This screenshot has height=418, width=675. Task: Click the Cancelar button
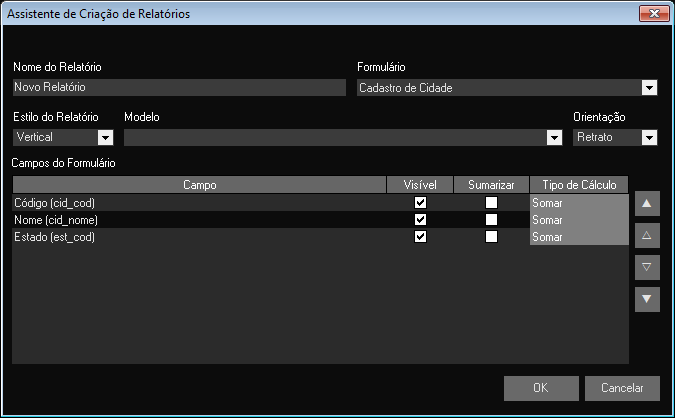pos(621,388)
